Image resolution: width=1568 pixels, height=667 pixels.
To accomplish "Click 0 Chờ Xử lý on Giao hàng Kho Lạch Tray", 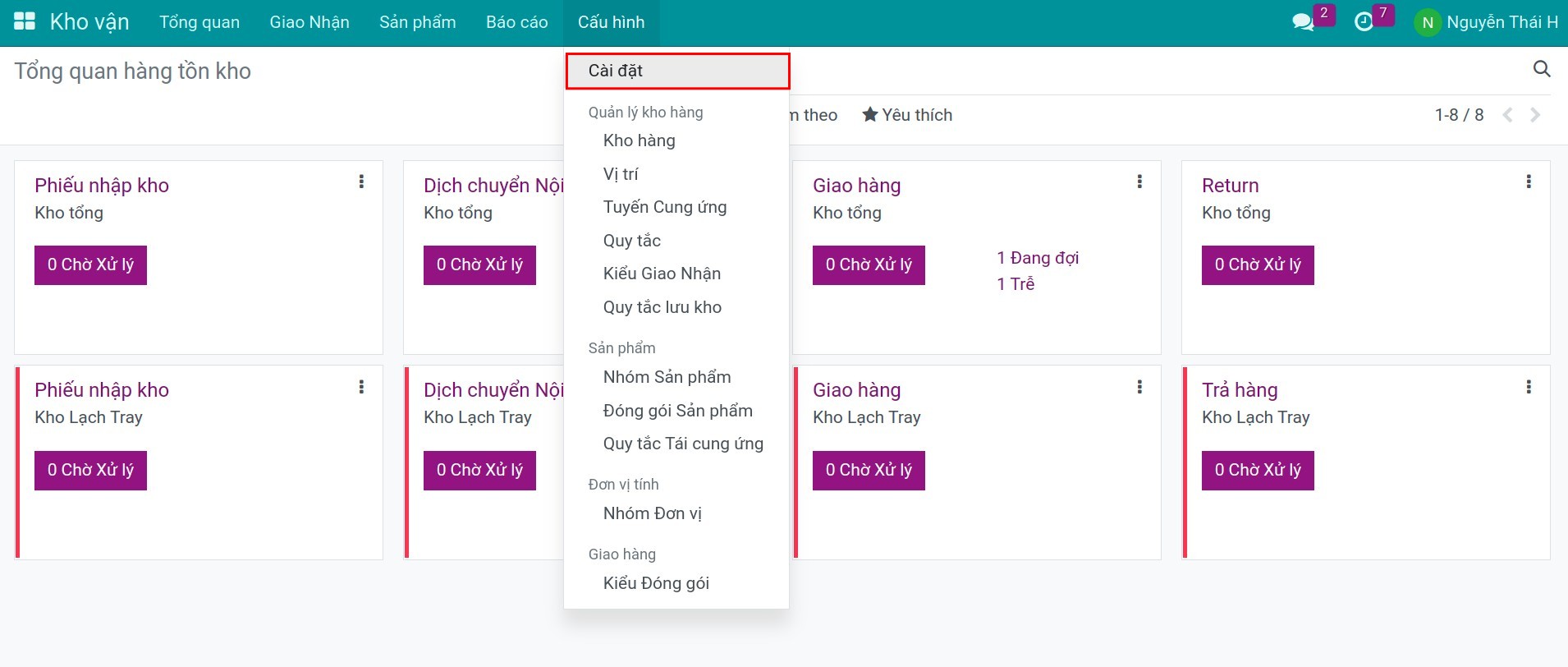I will coord(869,471).
